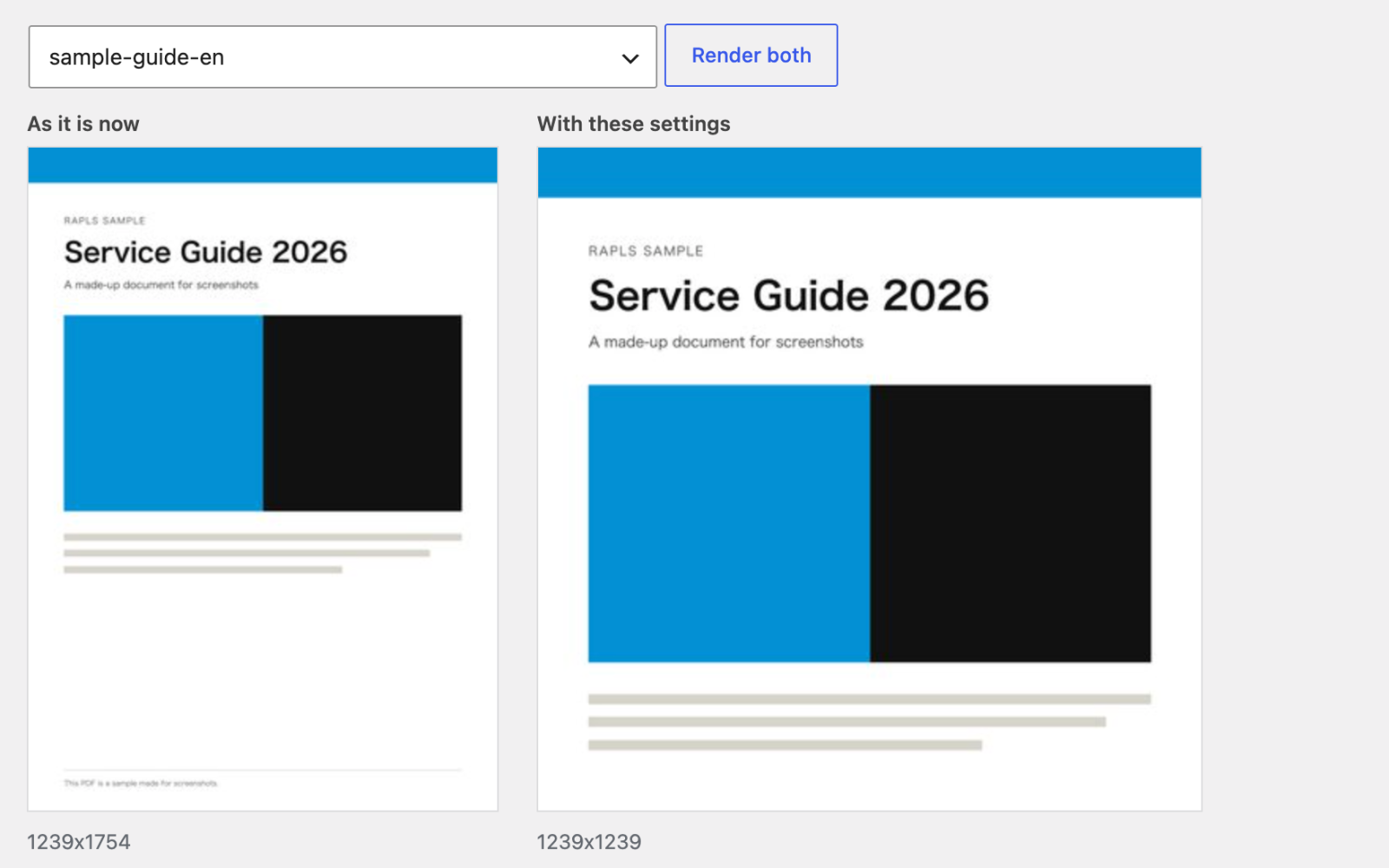Click the dropdown chevron arrow
Viewport: 1389px width, 868px height.
click(630, 59)
